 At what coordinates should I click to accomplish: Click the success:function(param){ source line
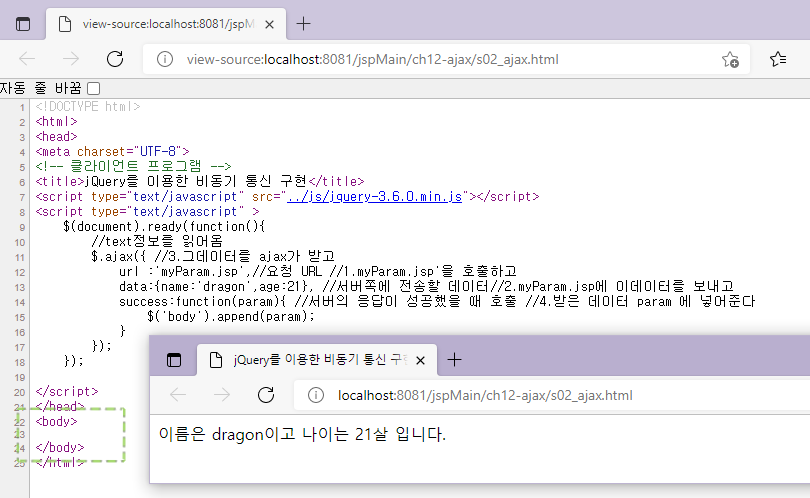(x=437, y=301)
